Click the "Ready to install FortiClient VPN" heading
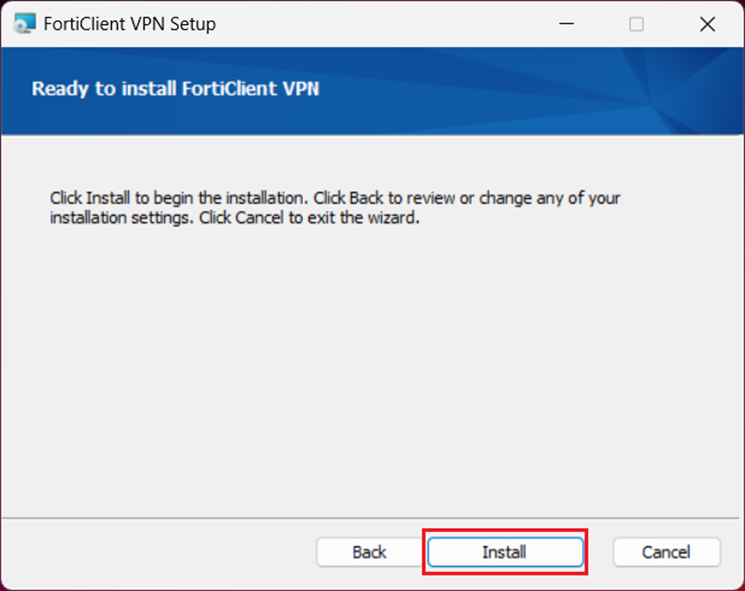Screen dimensions: 745x591 (x=175, y=88)
